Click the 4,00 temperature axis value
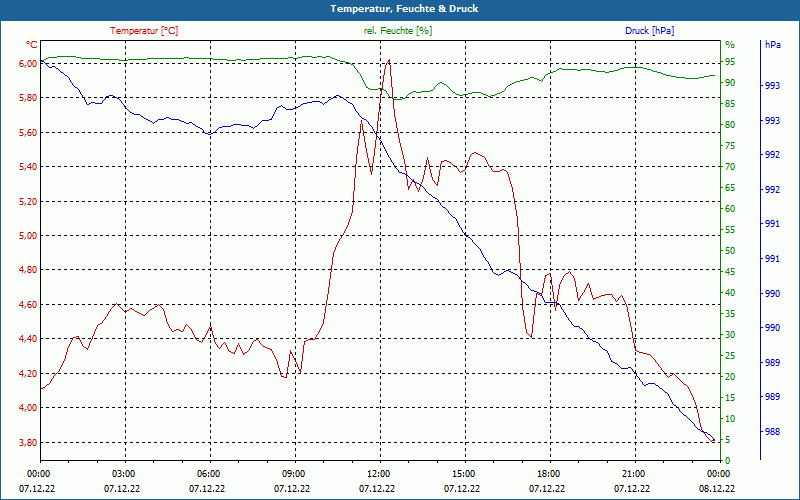This screenshot has width=800, height=500. coord(29,408)
